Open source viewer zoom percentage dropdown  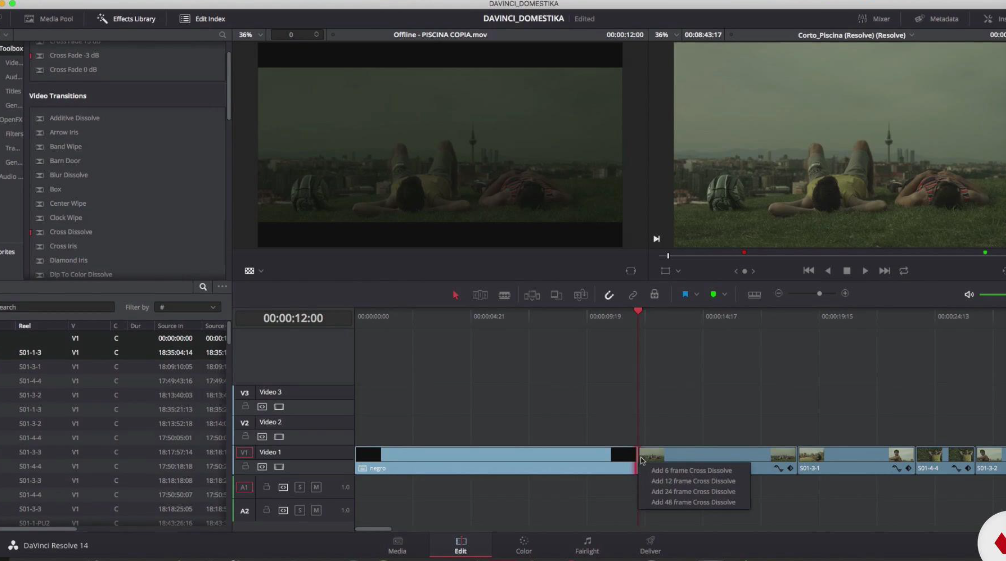249,35
